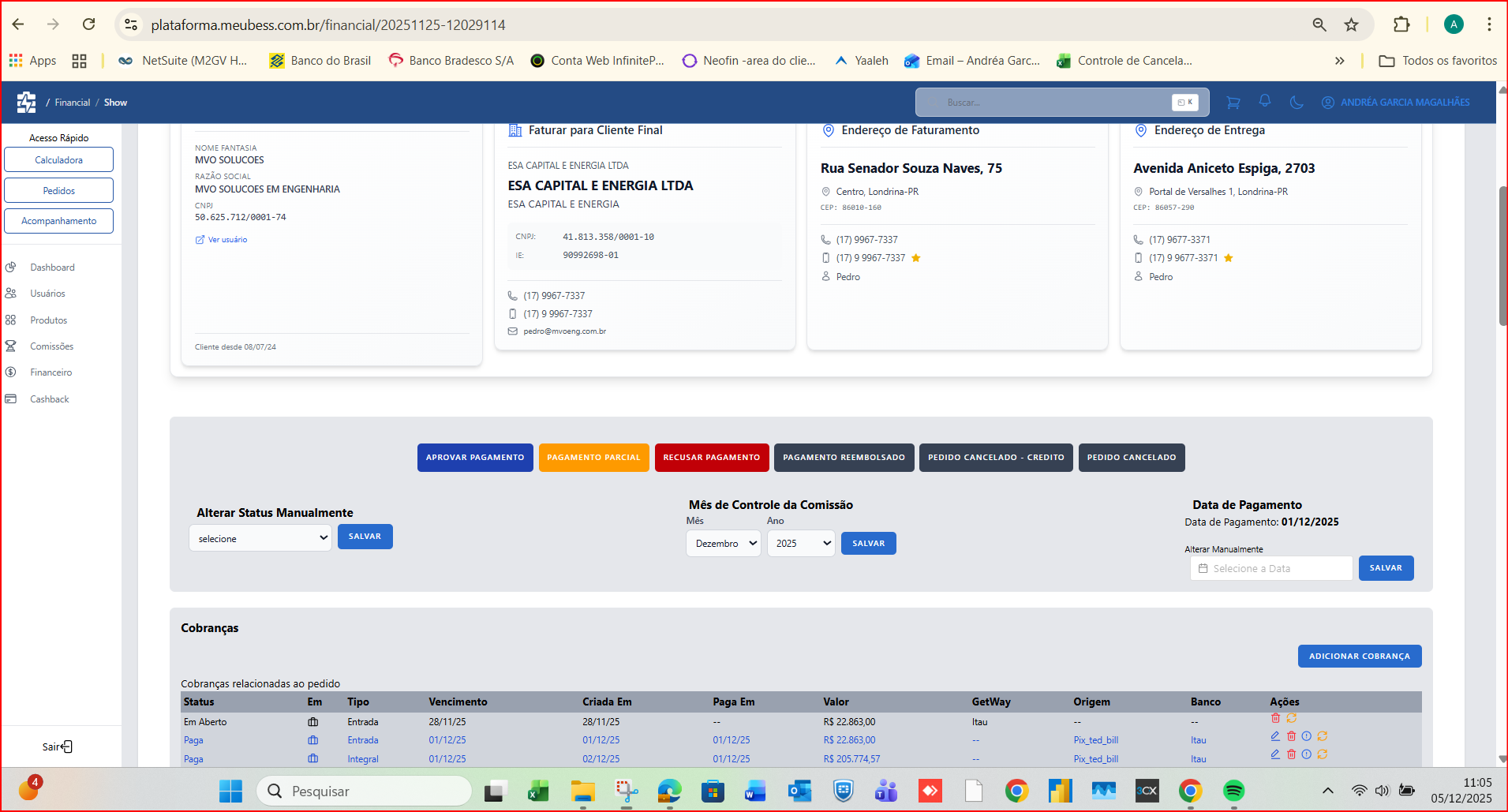Screen dimensions: 1508x812
Task: Open the notifications bell
Action: click(1265, 101)
